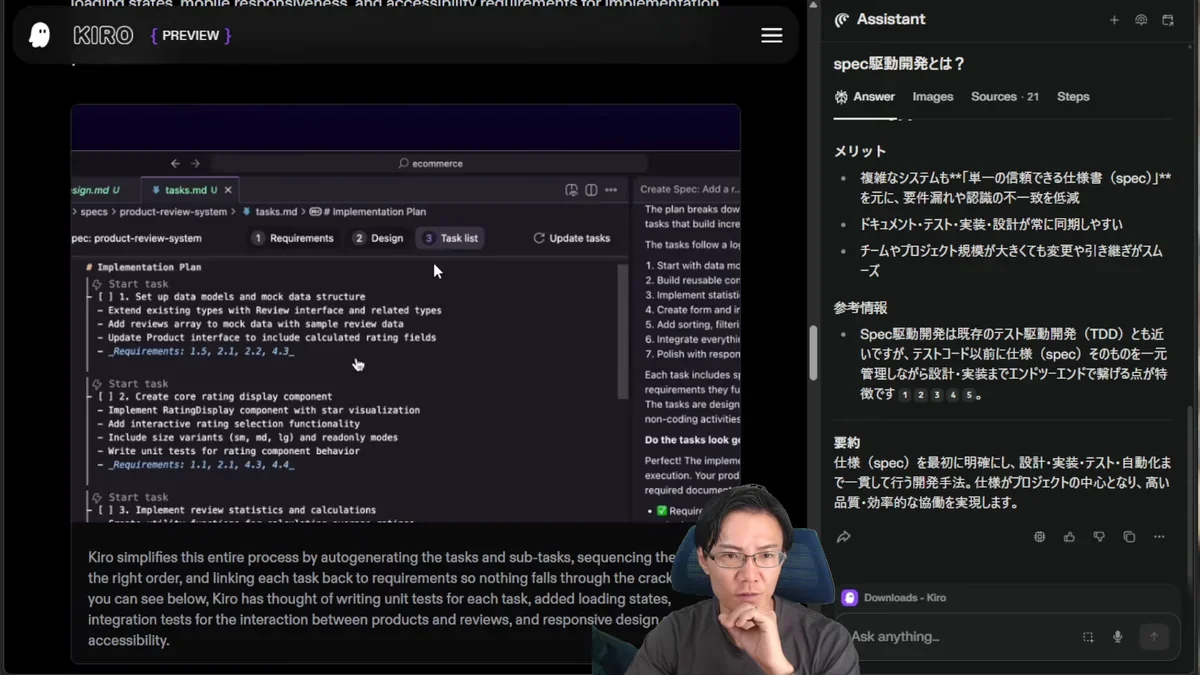Click the 'メリット' heading in answer
This screenshot has height=675, width=1200.
click(860, 151)
